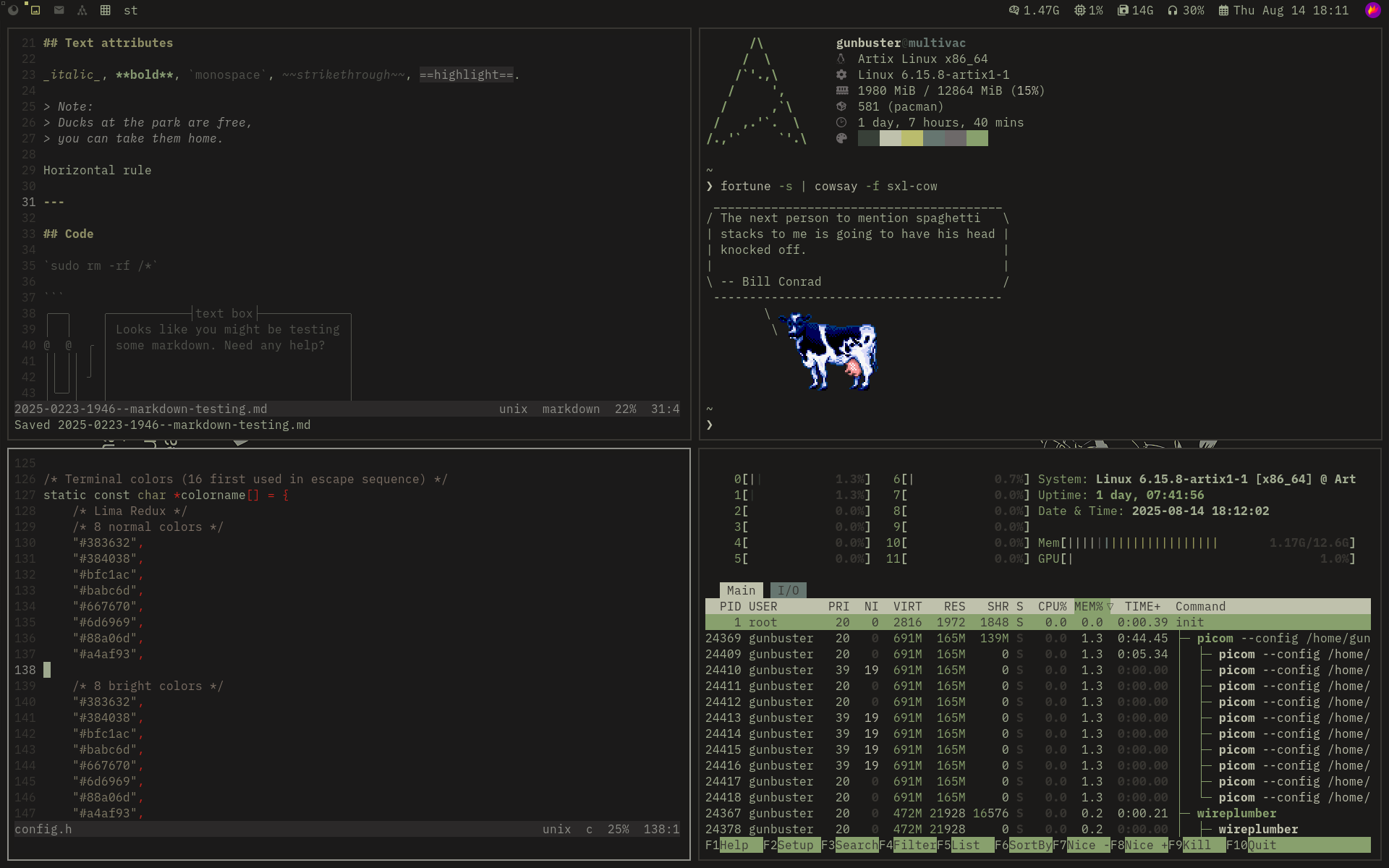The width and height of the screenshot is (1389, 868).
Task: Click the CPU usage chip icon
Action: (x=1079, y=10)
